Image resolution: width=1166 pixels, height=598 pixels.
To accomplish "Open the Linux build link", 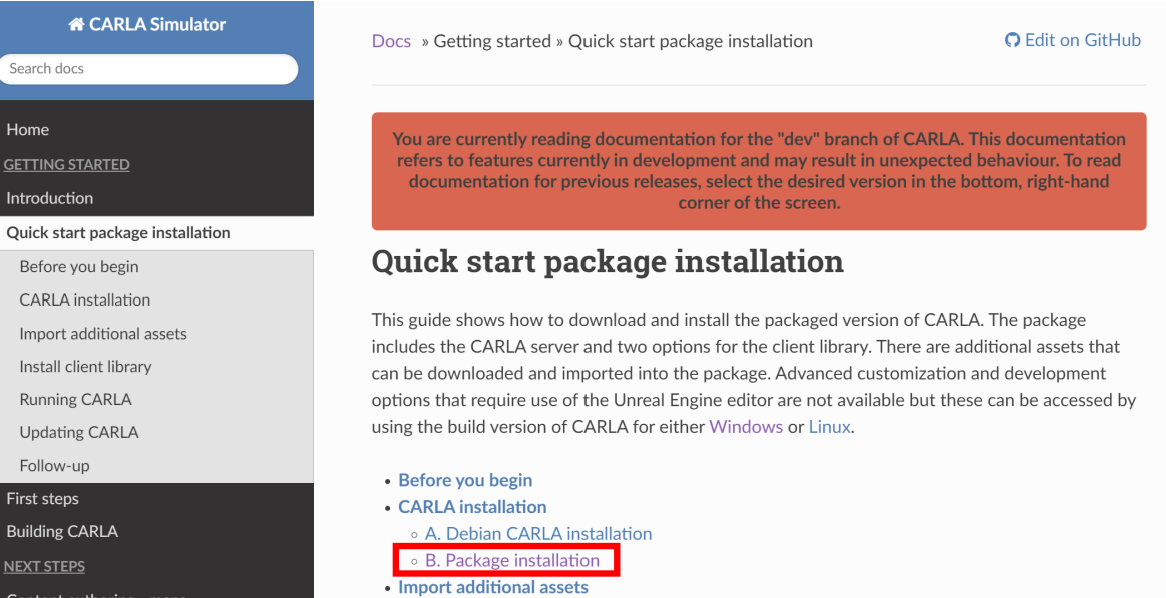I will 829,427.
